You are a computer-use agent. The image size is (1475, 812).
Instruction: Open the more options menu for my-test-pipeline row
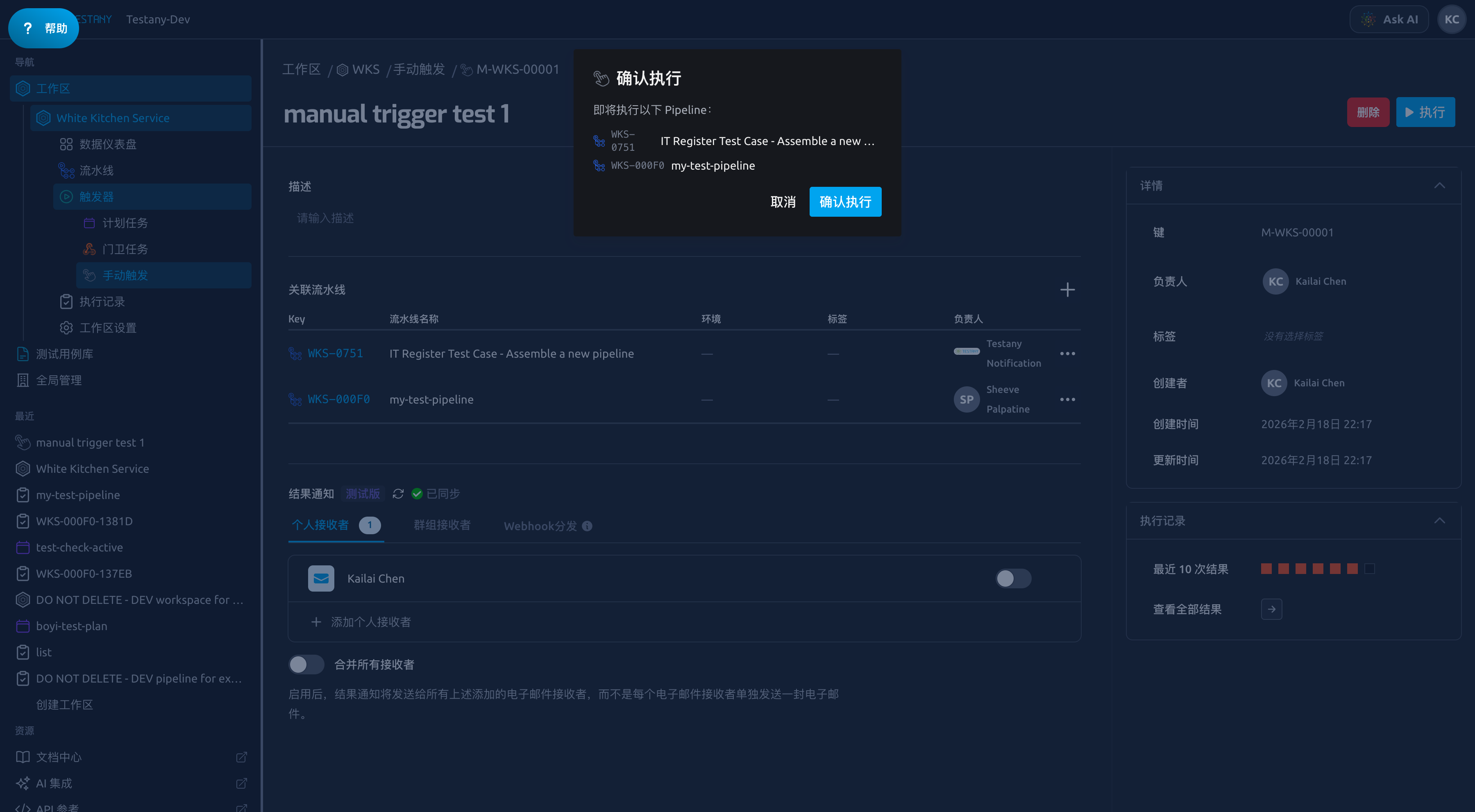[1067, 399]
